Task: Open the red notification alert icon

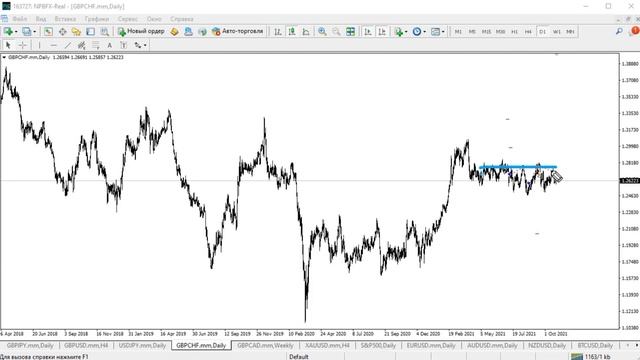Action: point(635,31)
